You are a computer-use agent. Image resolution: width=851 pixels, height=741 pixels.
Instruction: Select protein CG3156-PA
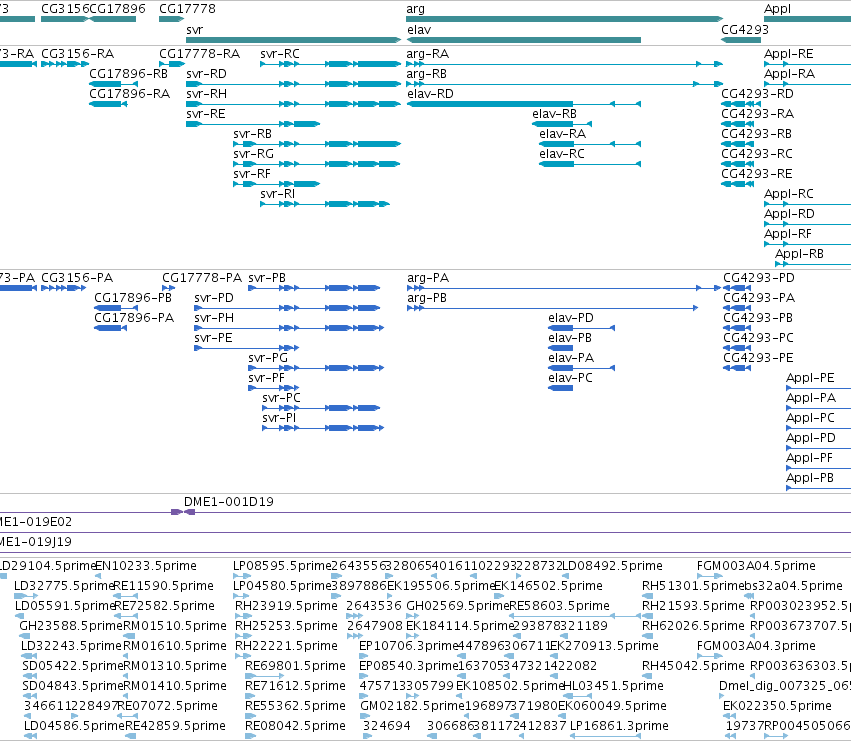point(63,288)
